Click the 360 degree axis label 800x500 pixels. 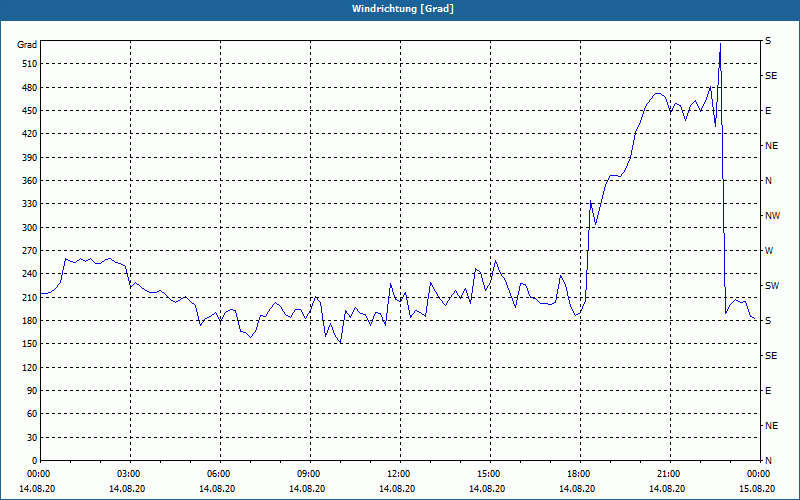29,181
